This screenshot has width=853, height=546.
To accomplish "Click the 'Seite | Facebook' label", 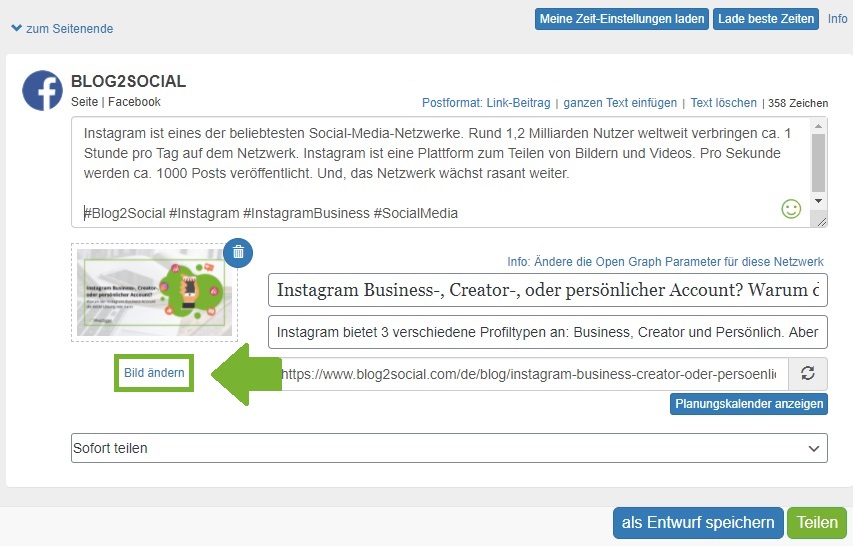I will [x=116, y=102].
